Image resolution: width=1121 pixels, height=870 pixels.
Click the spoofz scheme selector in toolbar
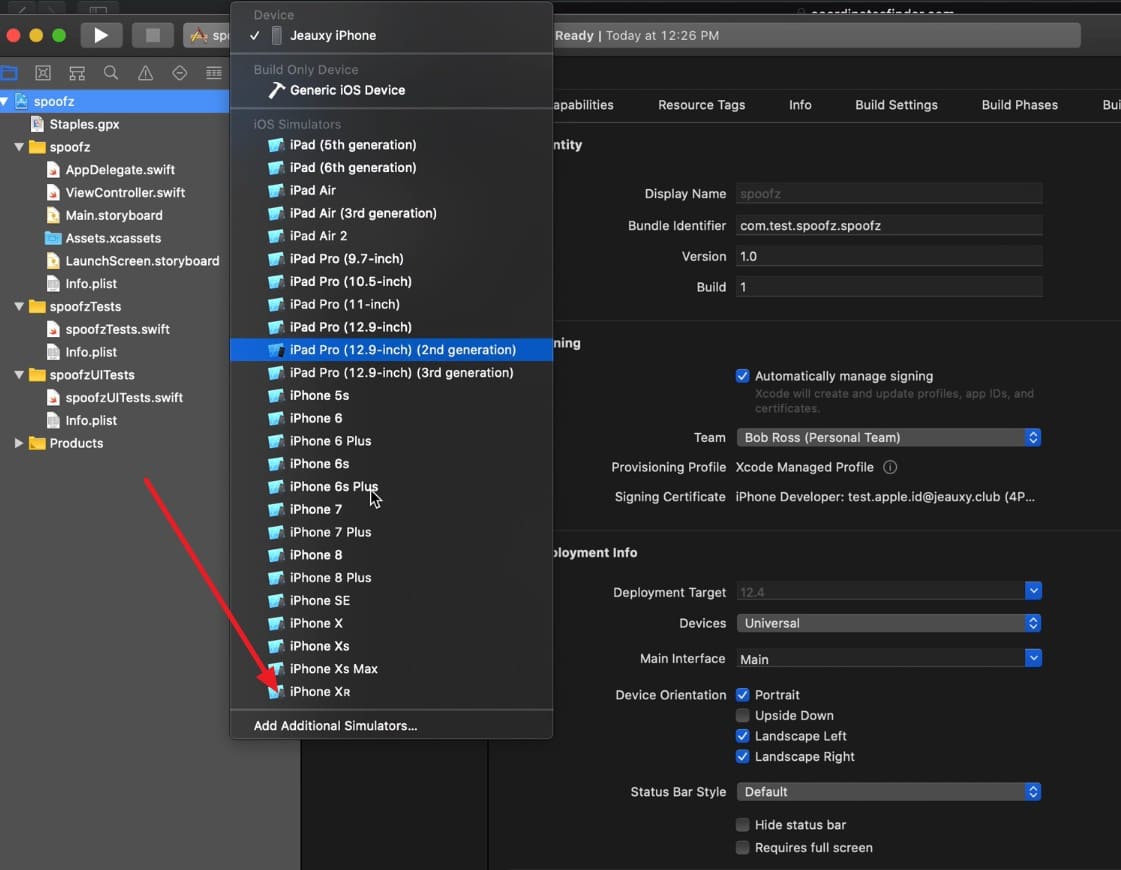pyautogui.click(x=207, y=35)
